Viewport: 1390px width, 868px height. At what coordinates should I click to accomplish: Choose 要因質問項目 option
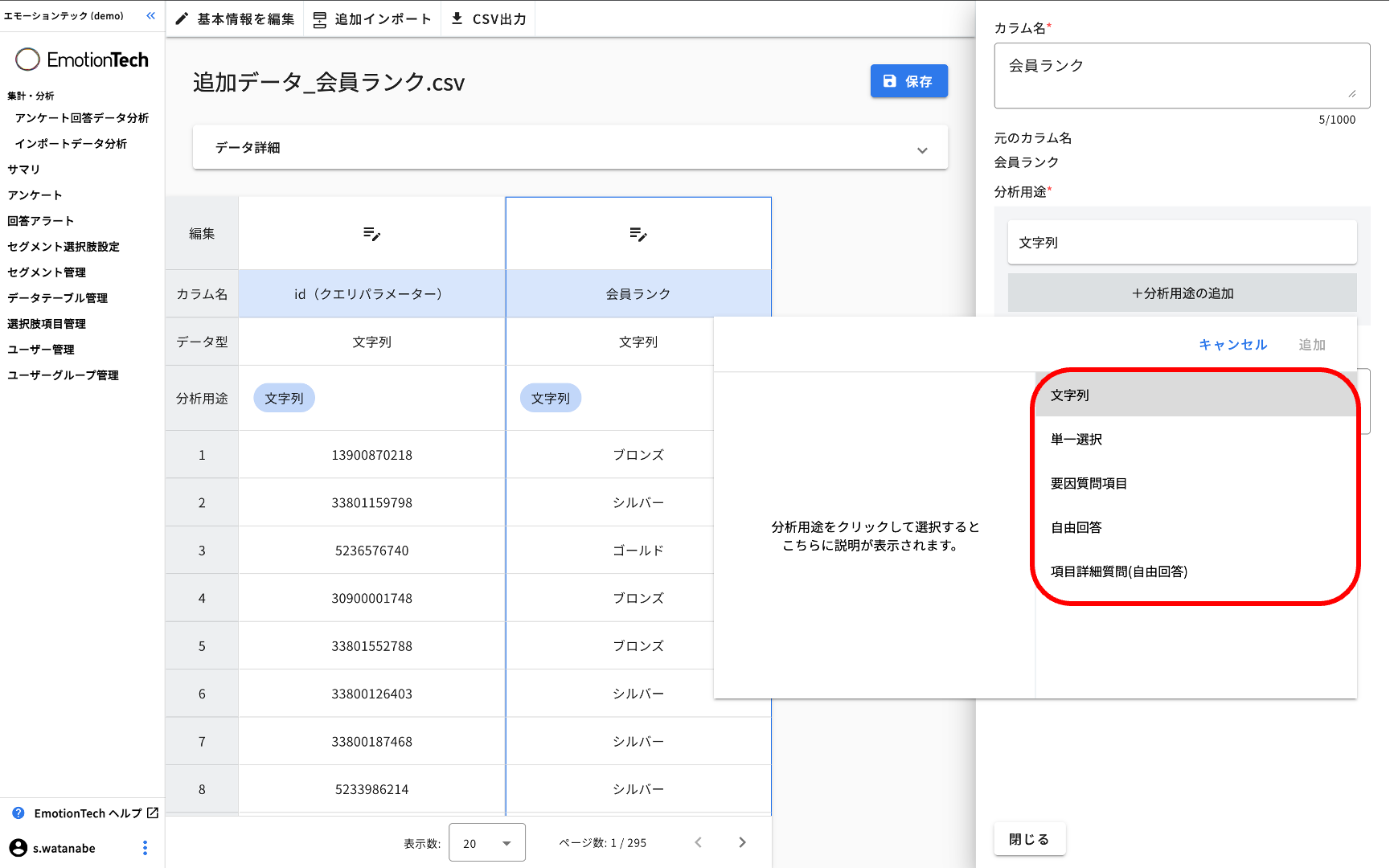1089,484
